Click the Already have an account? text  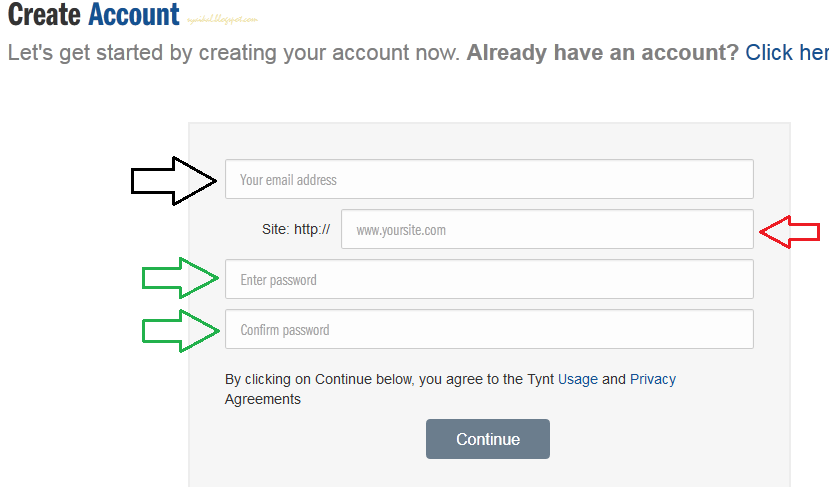pyautogui.click(x=602, y=52)
